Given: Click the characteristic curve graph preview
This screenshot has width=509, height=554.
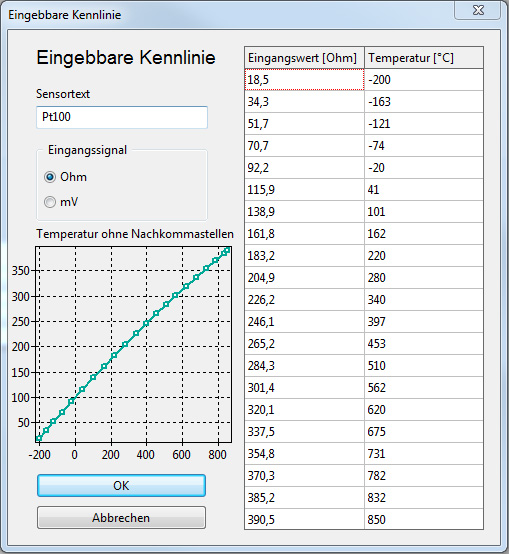Looking at the screenshot, I should tap(134, 344).
